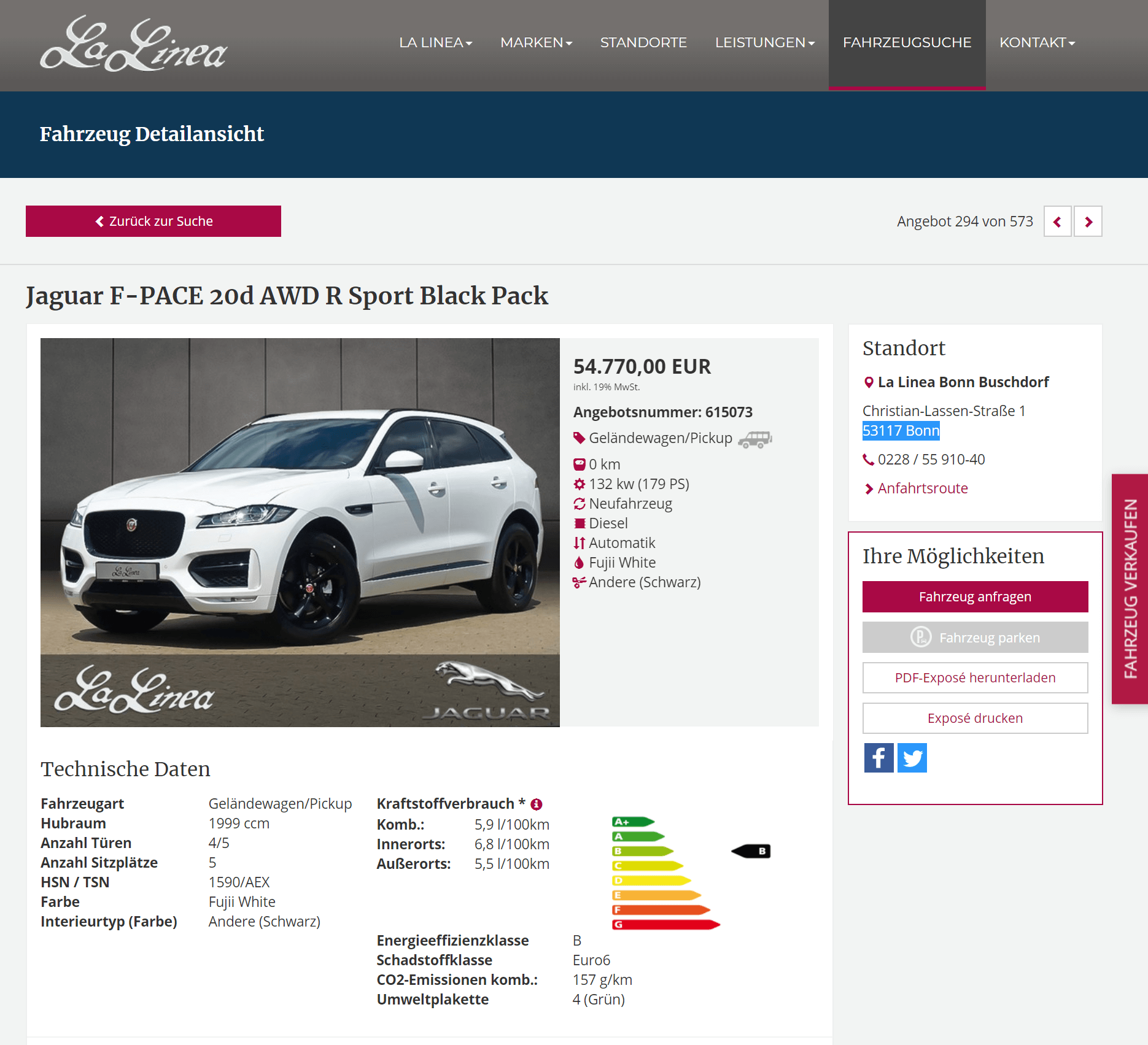Image resolution: width=1148 pixels, height=1045 pixels.
Task: Click the Neufahrzeug refresh icon
Action: click(x=579, y=504)
